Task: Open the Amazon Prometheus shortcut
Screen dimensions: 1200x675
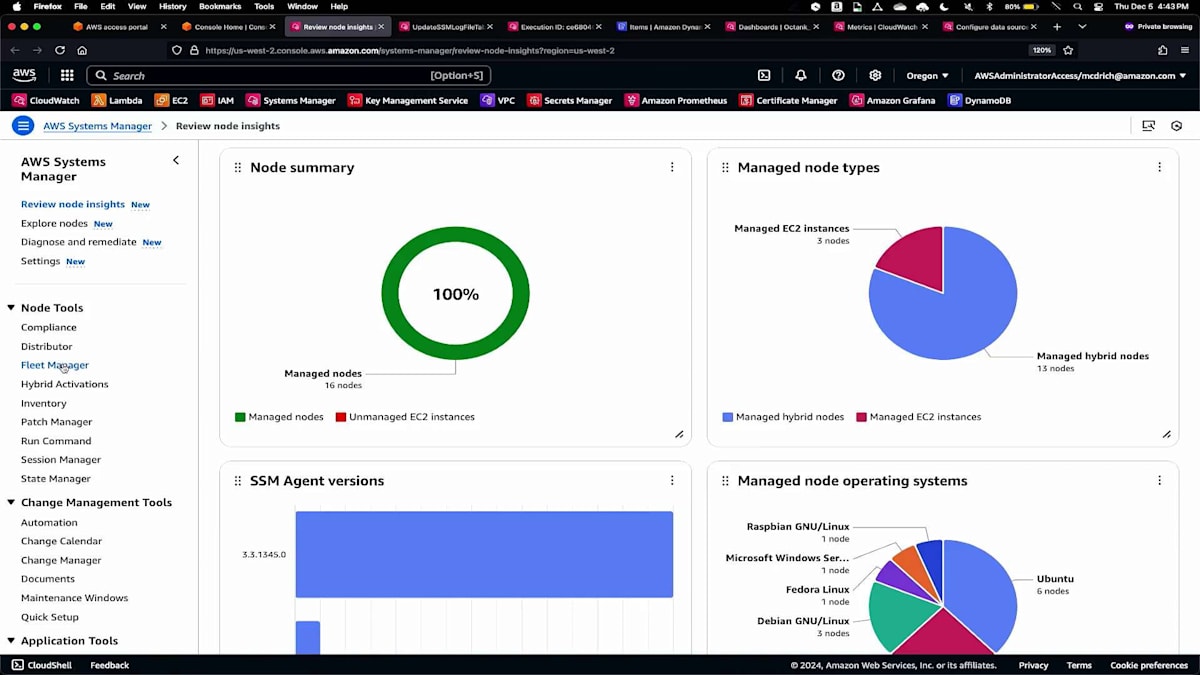Action: point(676,100)
